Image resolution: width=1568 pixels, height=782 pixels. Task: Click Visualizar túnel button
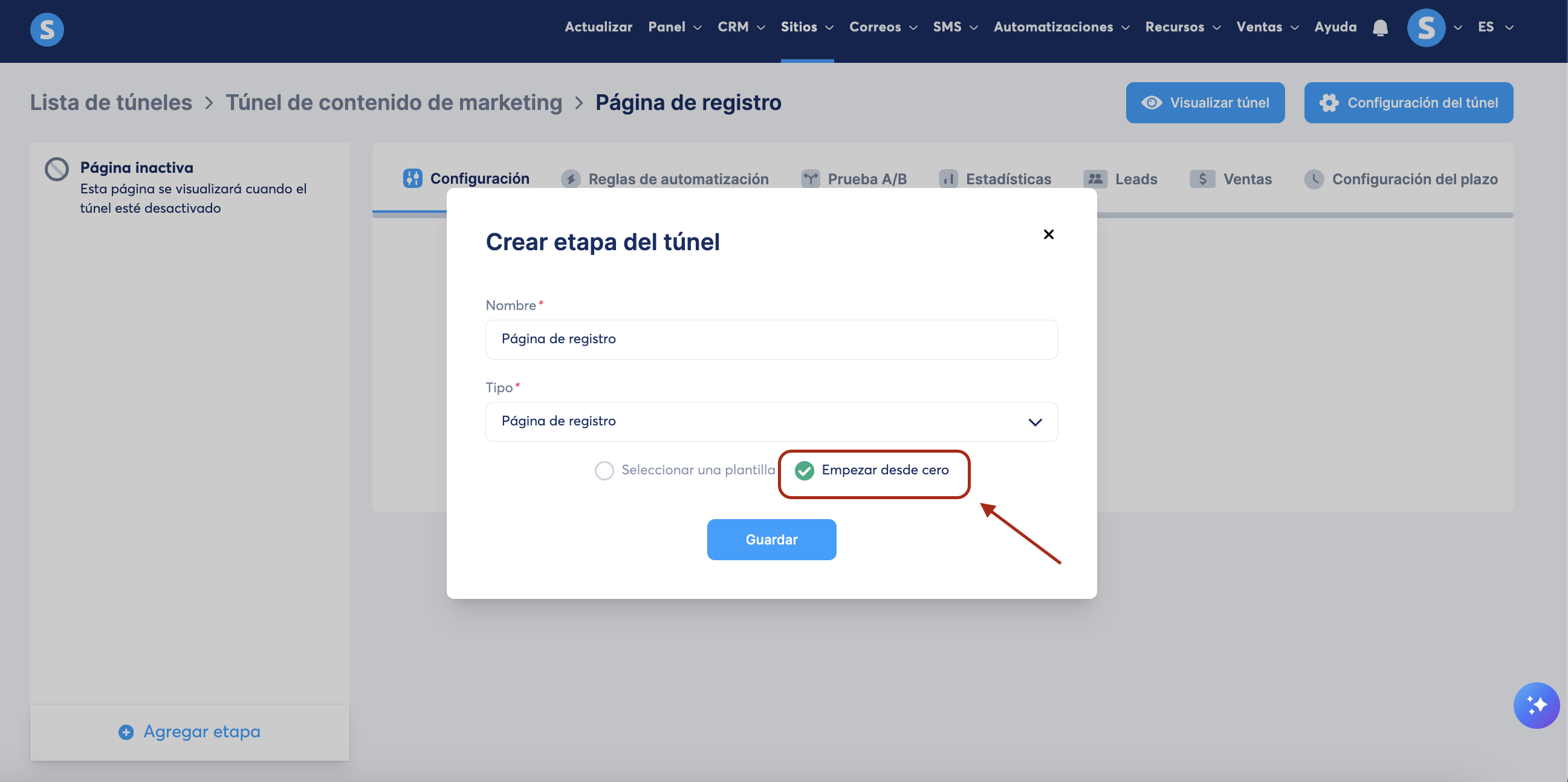[1205, 103]
